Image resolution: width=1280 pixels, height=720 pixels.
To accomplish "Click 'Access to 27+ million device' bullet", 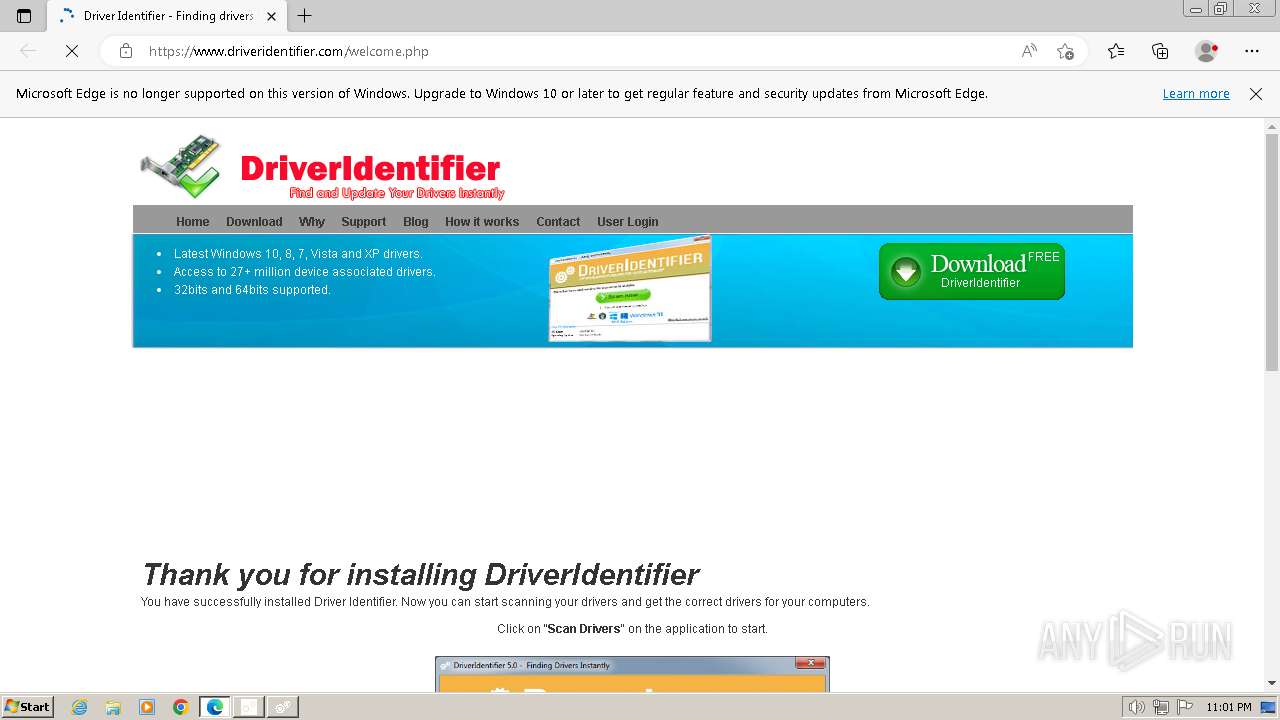I will [x=305, y=272].
